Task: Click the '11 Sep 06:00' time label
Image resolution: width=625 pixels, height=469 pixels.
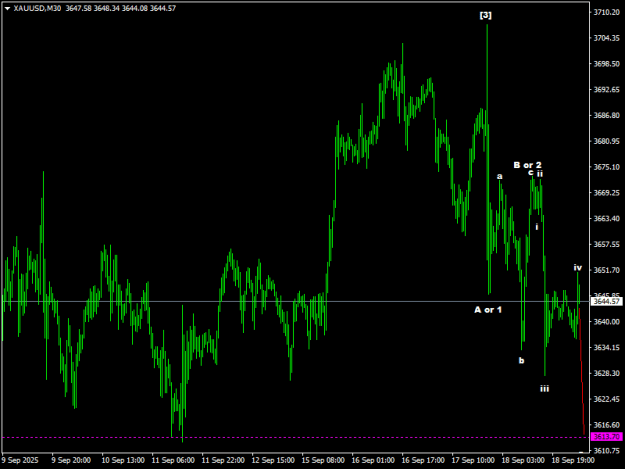Action: [173, 460]
